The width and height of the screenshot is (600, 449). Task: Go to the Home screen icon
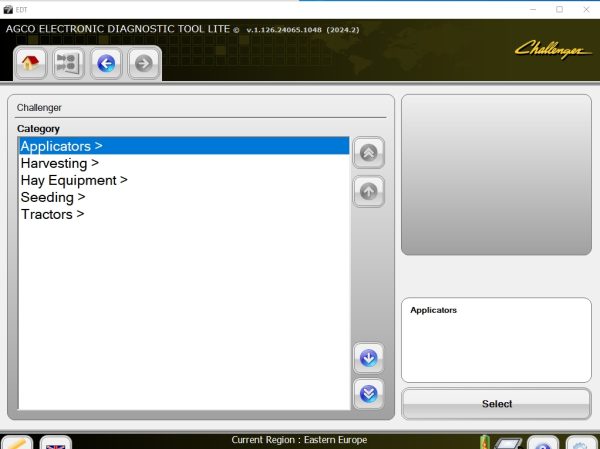point(31,63)
